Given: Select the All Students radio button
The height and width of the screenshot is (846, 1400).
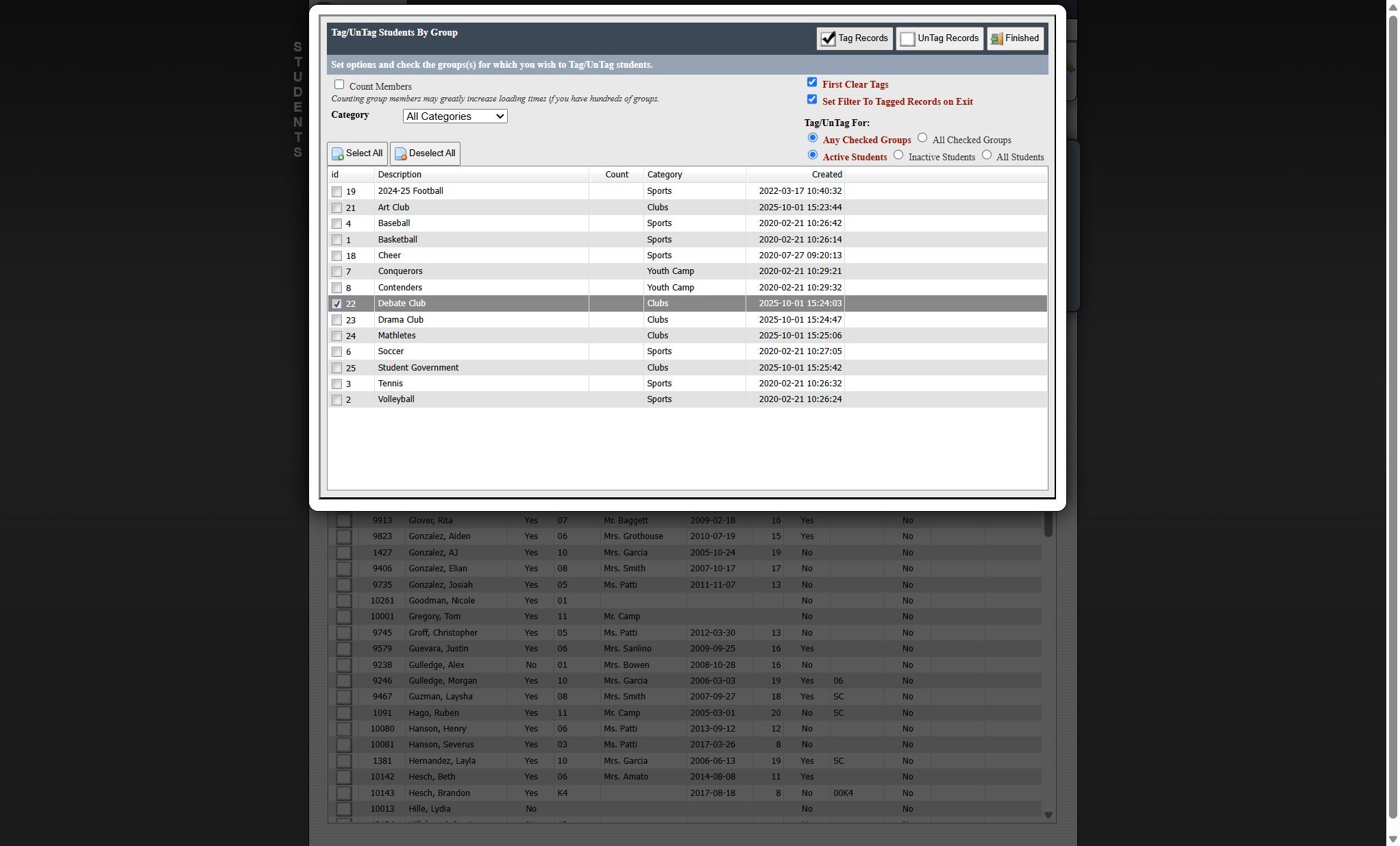Looking at the screenshot, I should [x=987, y=155].
